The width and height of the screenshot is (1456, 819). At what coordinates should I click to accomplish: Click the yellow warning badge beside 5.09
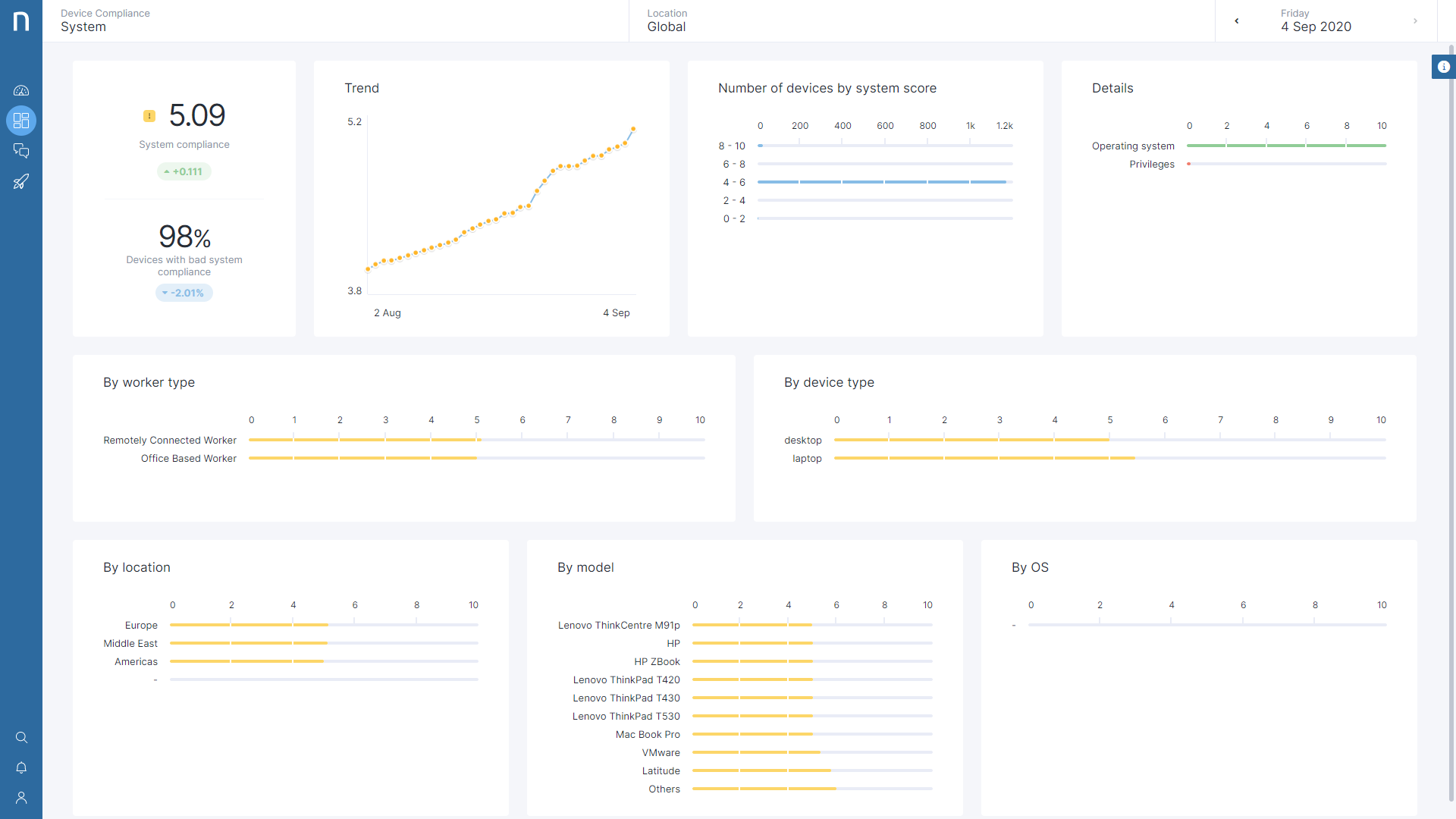coord(149,116)
